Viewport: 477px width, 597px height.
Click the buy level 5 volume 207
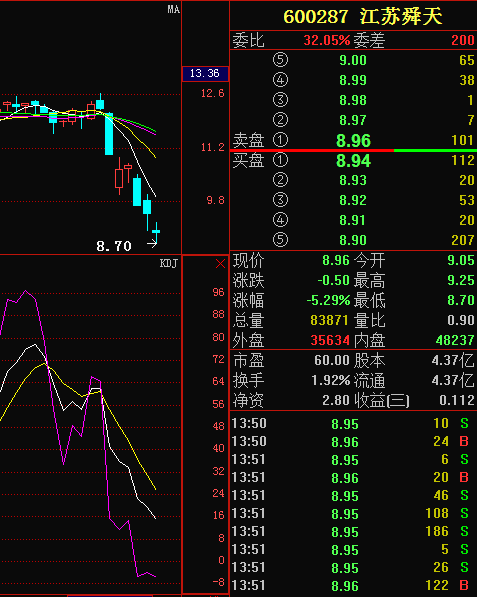(463, 240)
